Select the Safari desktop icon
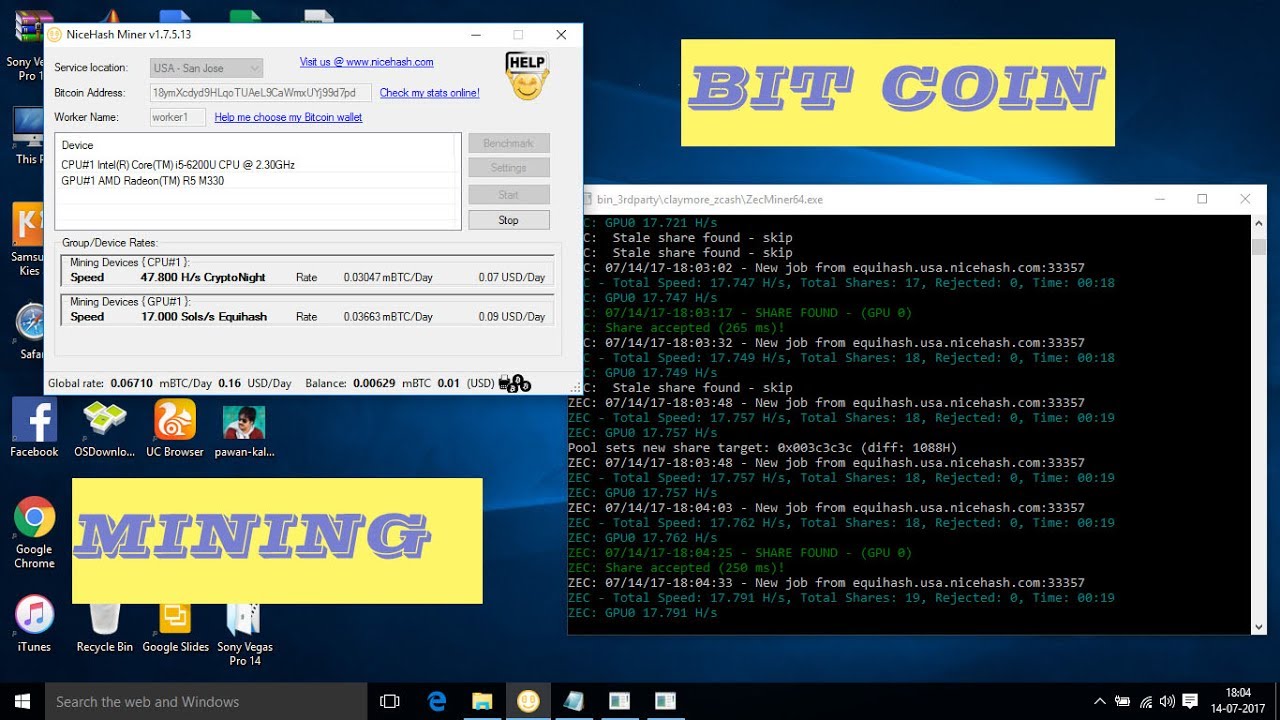This screenshot has width=1280, height=720. click(x=30, y=332)
